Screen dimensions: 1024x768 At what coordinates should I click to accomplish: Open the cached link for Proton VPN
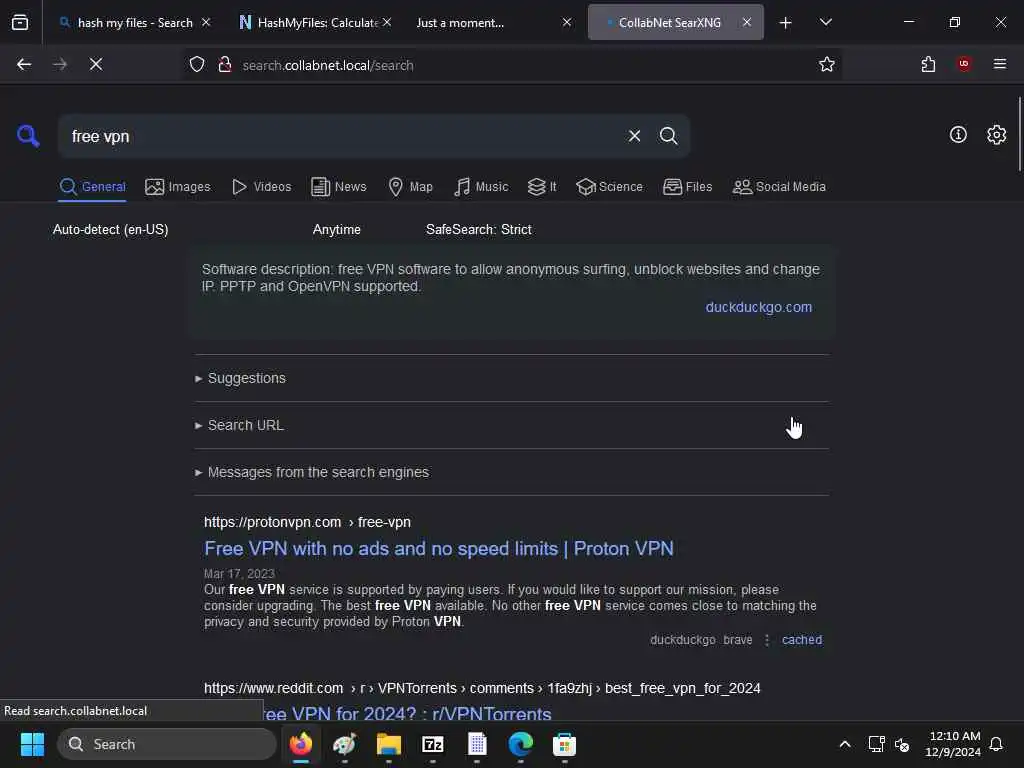tap(801, 640)
